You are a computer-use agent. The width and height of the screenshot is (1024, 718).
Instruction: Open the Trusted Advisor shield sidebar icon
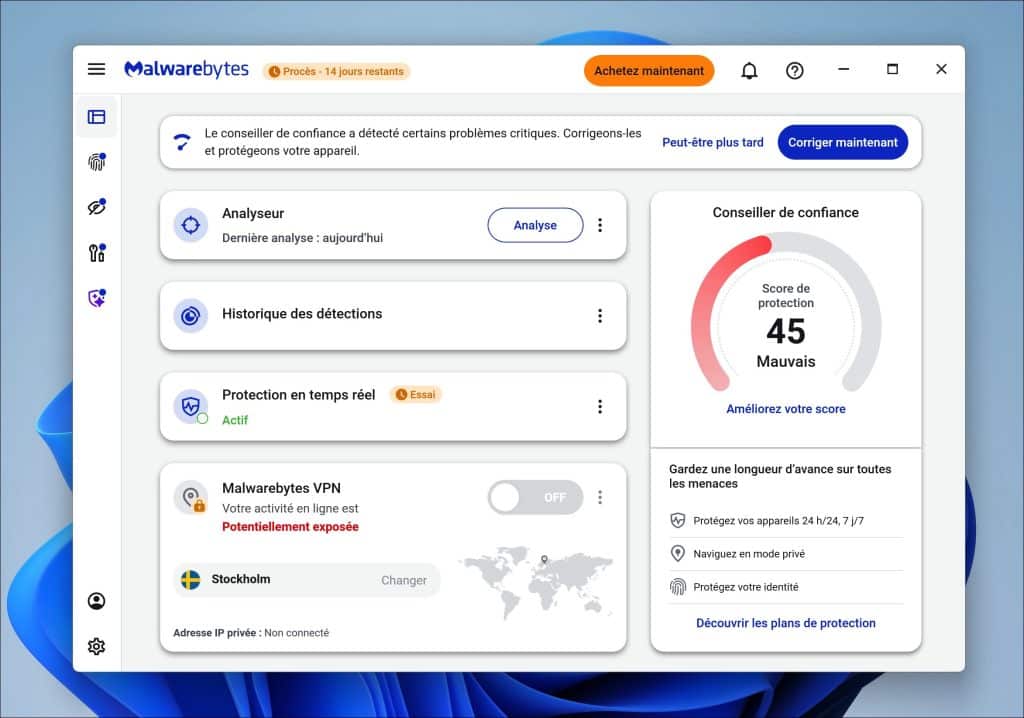tap(96, 298)
